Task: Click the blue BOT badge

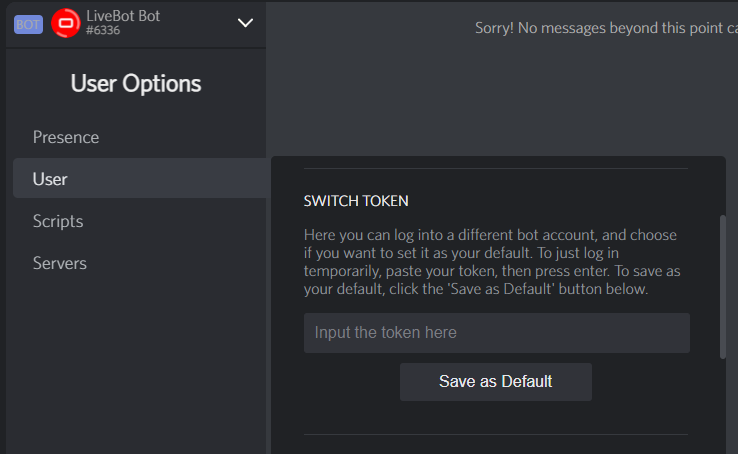Action: 28,23
